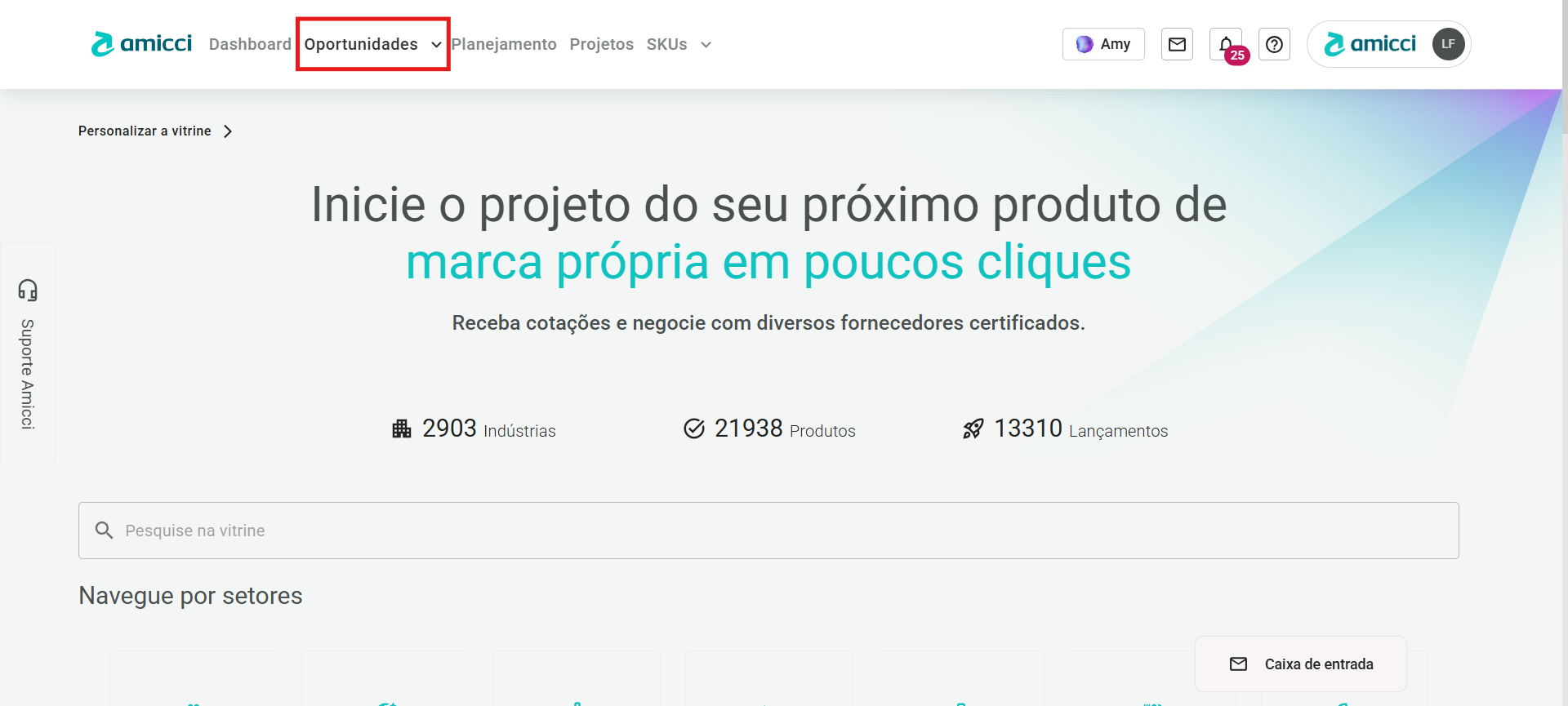Click the search magnifier icon

click(x=104, y=531)
